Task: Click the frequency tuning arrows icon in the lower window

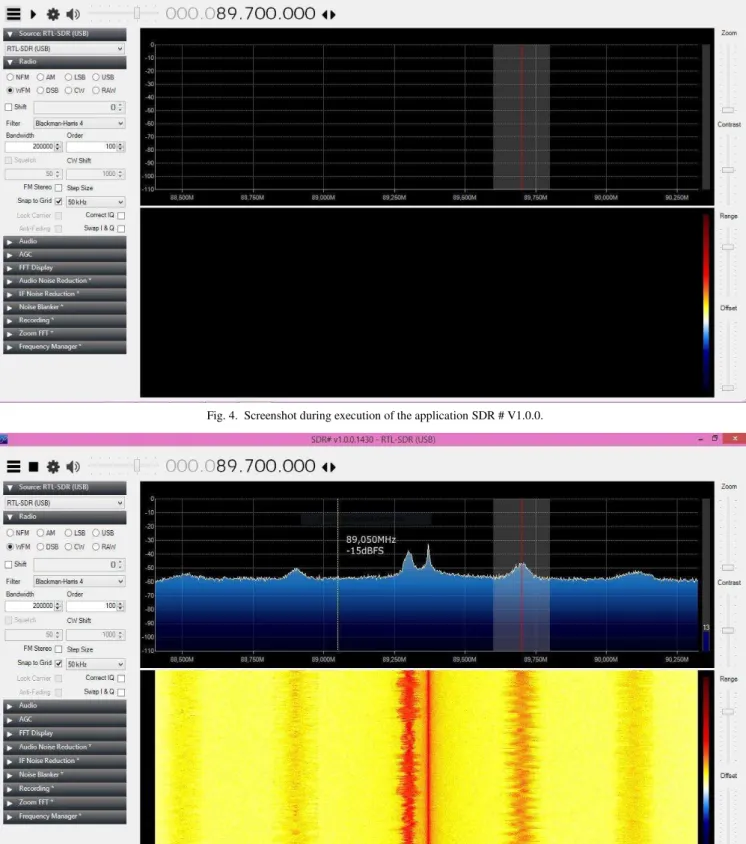Action: pos(329,467)
